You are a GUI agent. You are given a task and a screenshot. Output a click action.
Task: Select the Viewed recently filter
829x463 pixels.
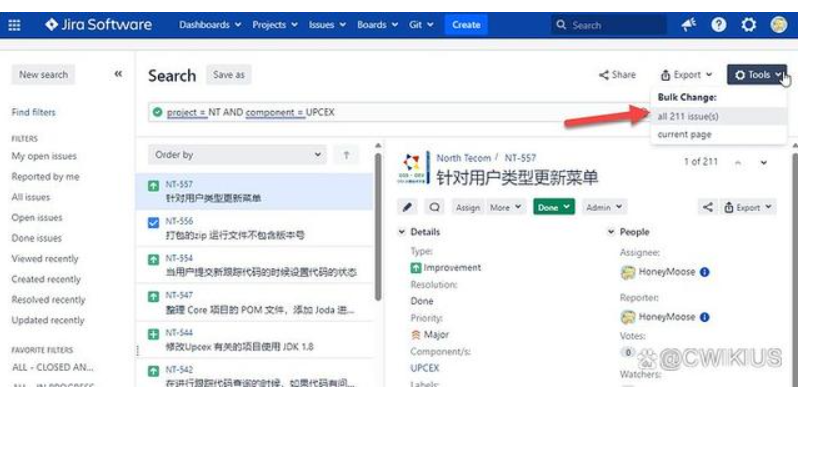45,258
